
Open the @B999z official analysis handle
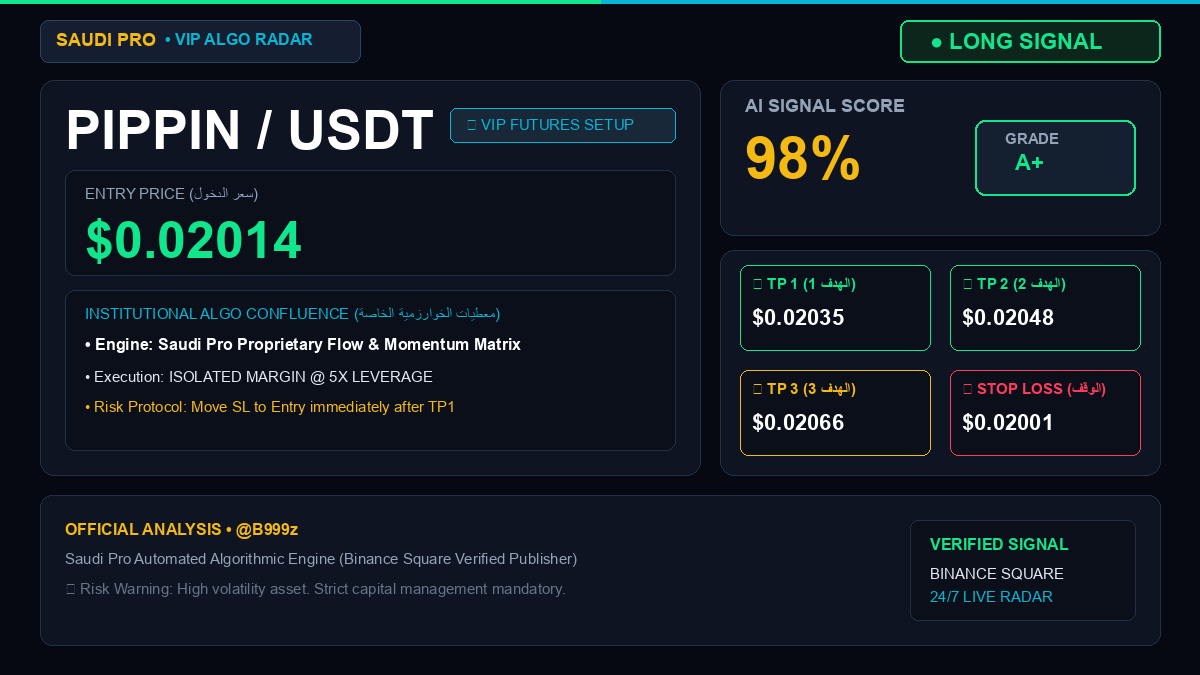click(267, 529)
